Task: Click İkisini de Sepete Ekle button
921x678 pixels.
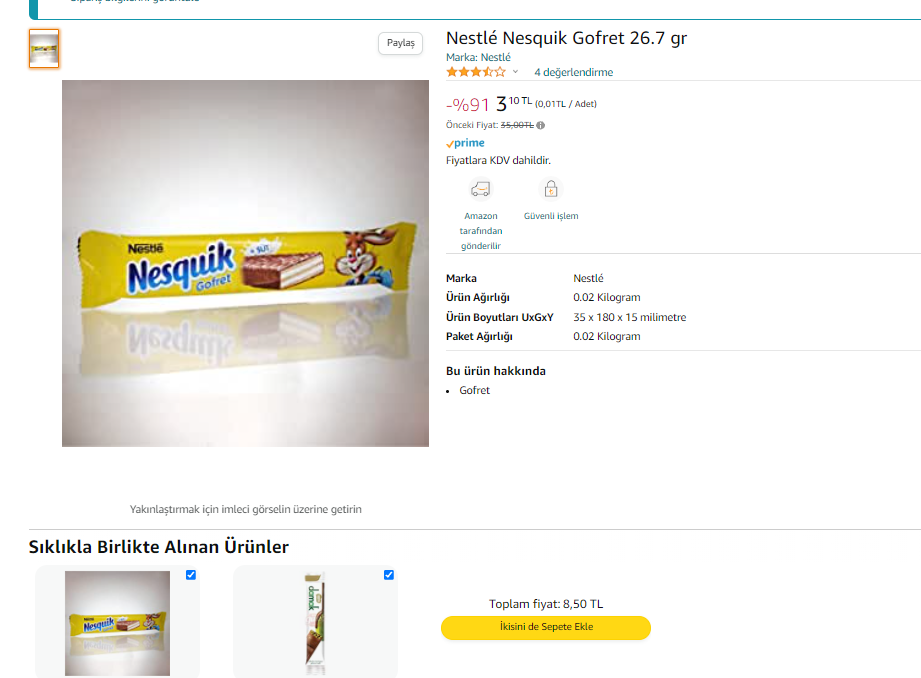Action: click(x=546, y=627)
